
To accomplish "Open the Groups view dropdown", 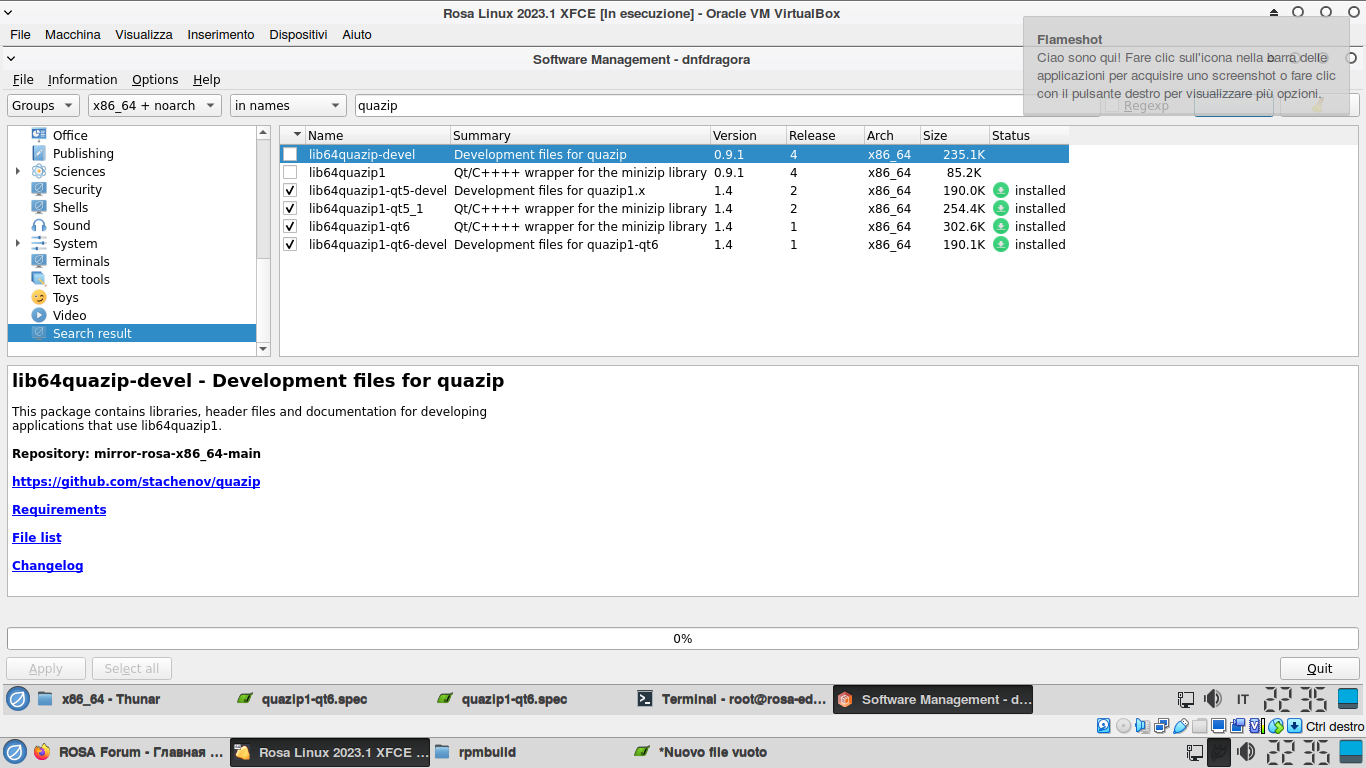I will click(43, 105).
